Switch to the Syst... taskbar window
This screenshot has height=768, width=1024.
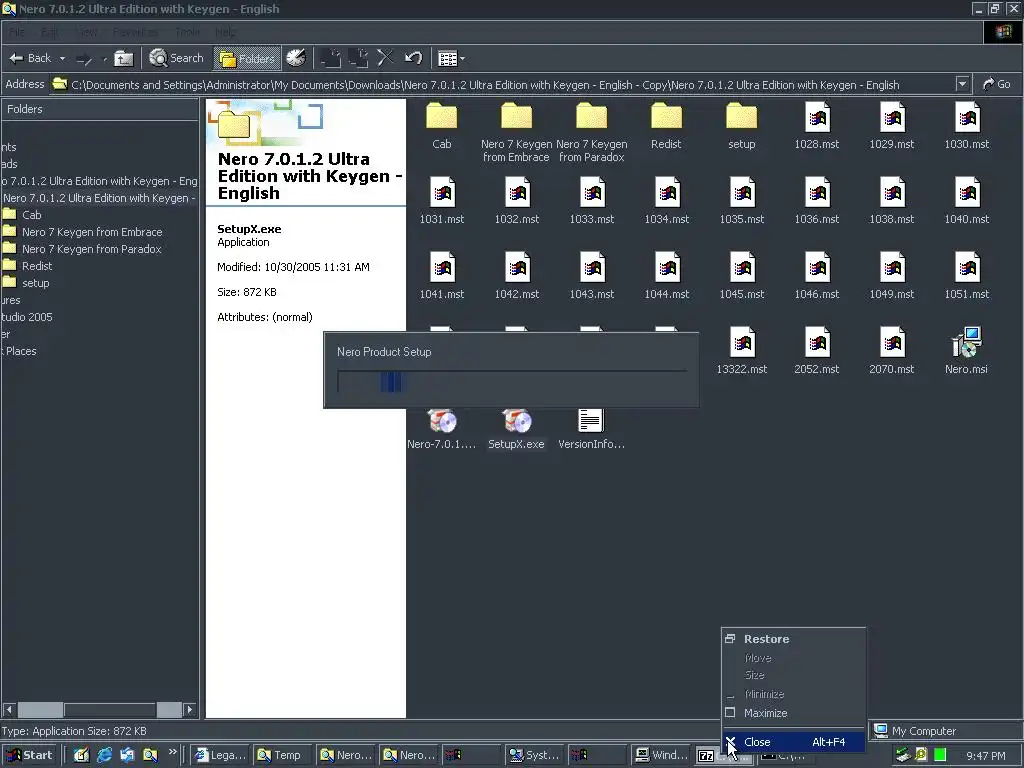coord(534,755)
